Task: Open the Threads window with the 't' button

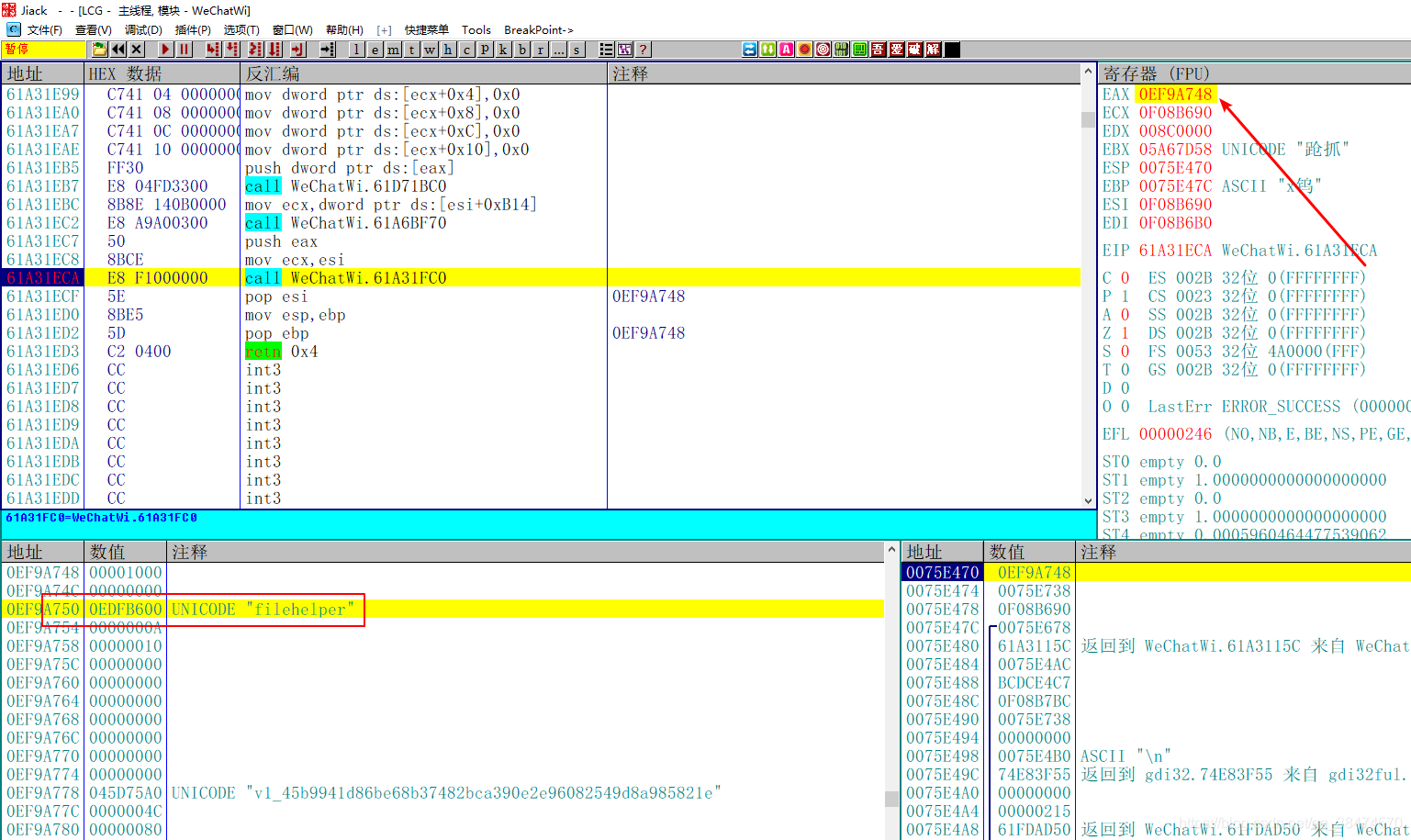Action: coord(411,50)
